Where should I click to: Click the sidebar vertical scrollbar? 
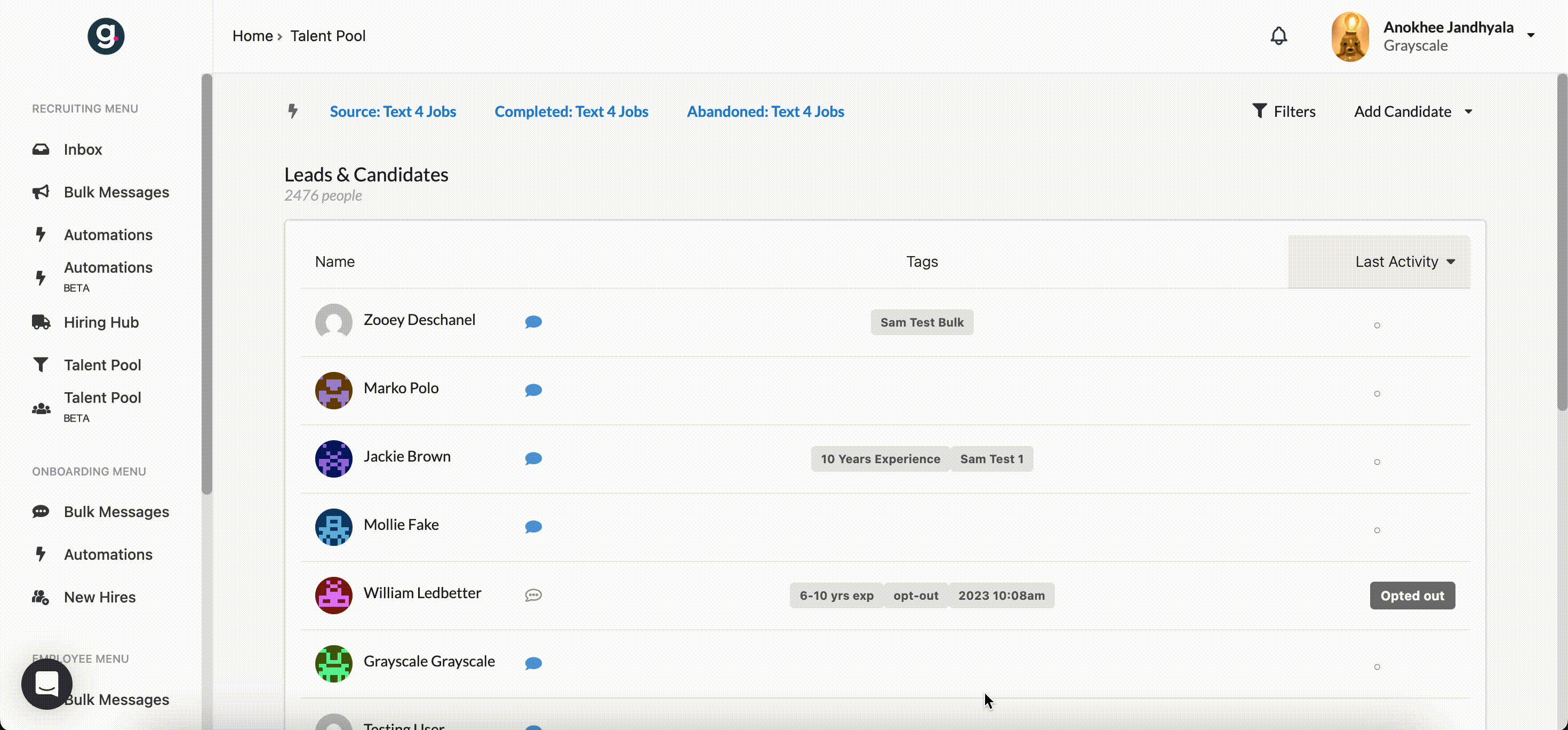pos(207,283)
